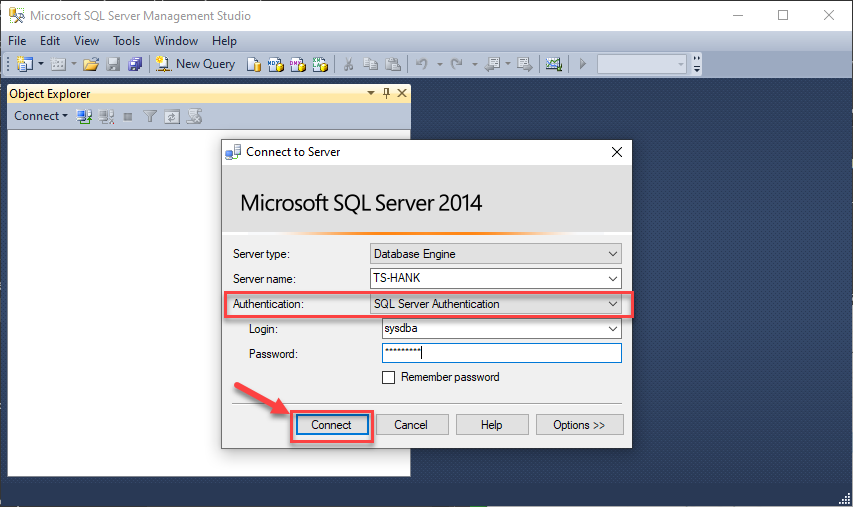Click Connect Object Explorer icon
Screen dimensions: 853x507
[x=84, y=116]
